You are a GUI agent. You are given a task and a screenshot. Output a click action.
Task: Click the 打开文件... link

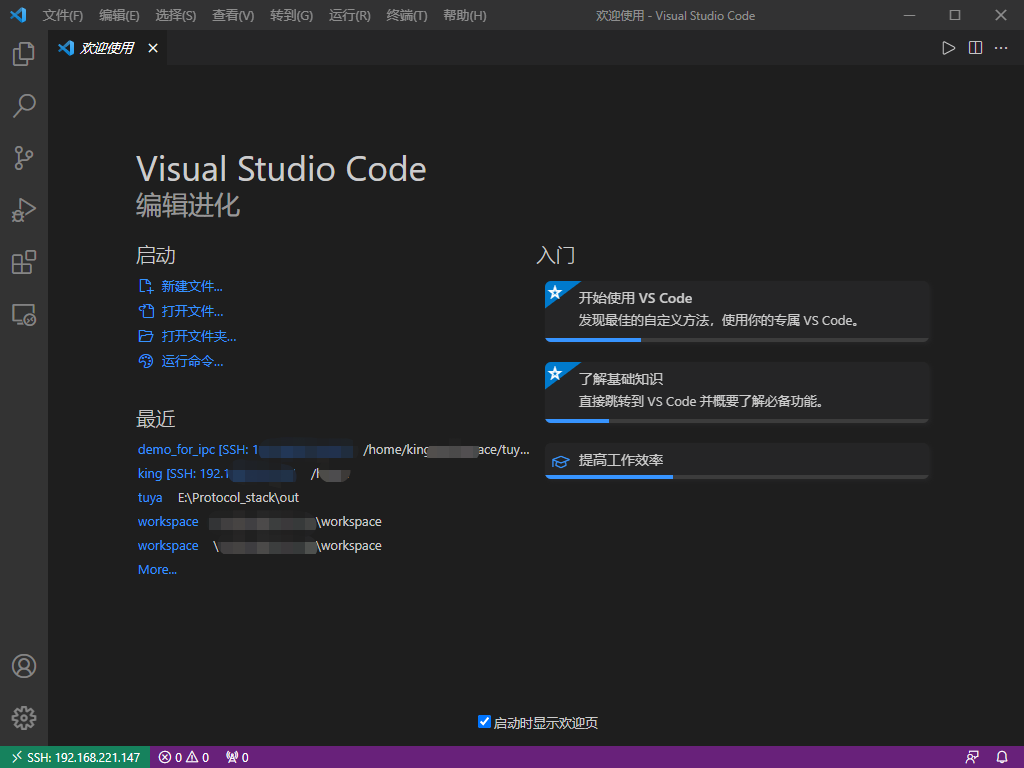click(x=181, y=312)
